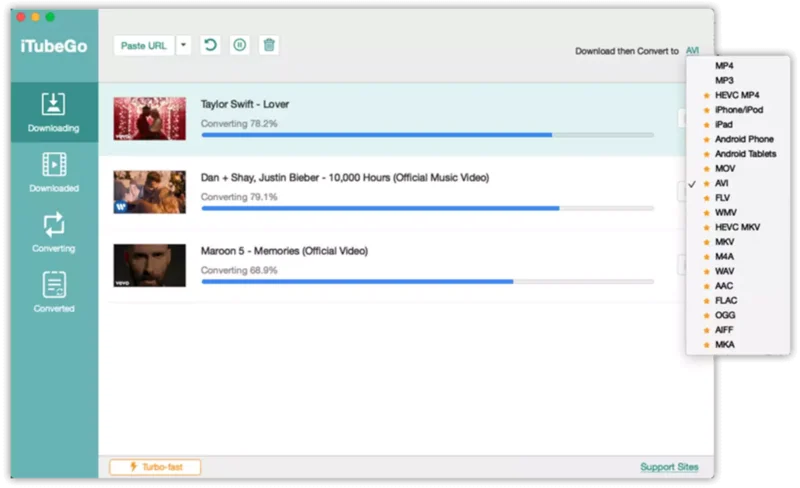Click the Maroon 5 Memories progress bar
800x488 pixels.
pos(428,282)
